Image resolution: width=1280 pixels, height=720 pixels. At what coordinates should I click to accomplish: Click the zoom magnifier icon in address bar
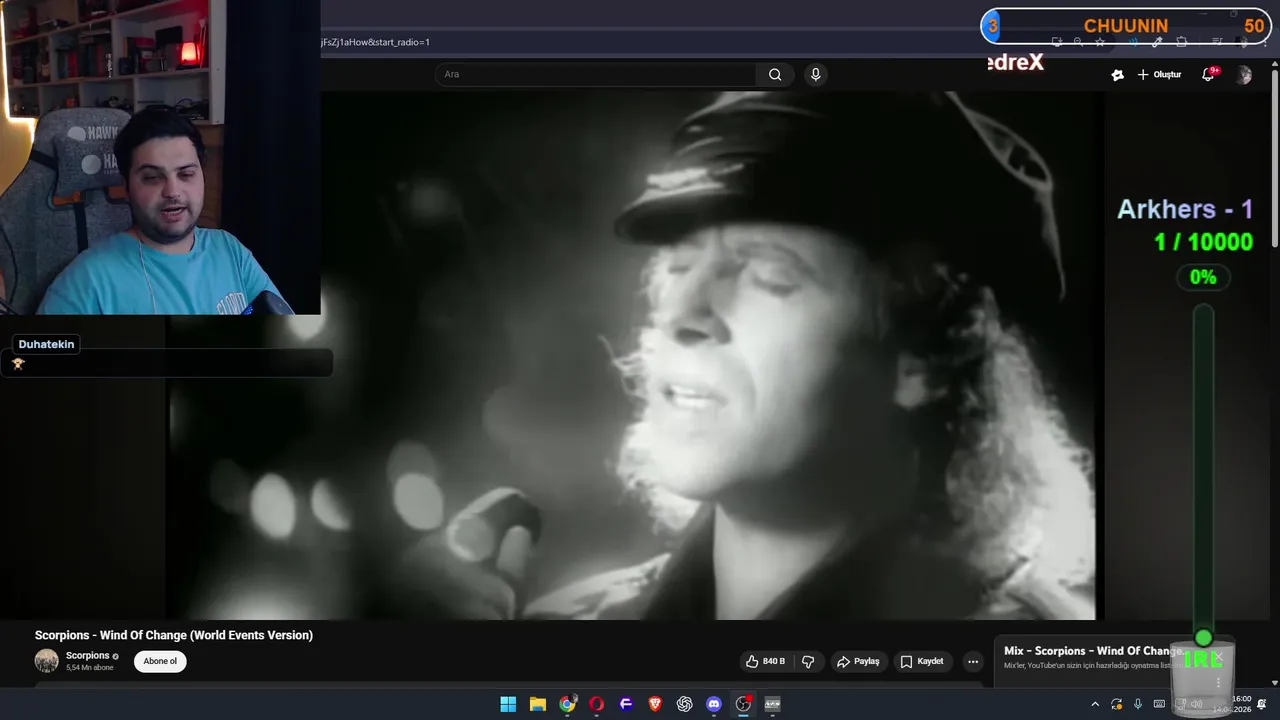click(1078, 42)
